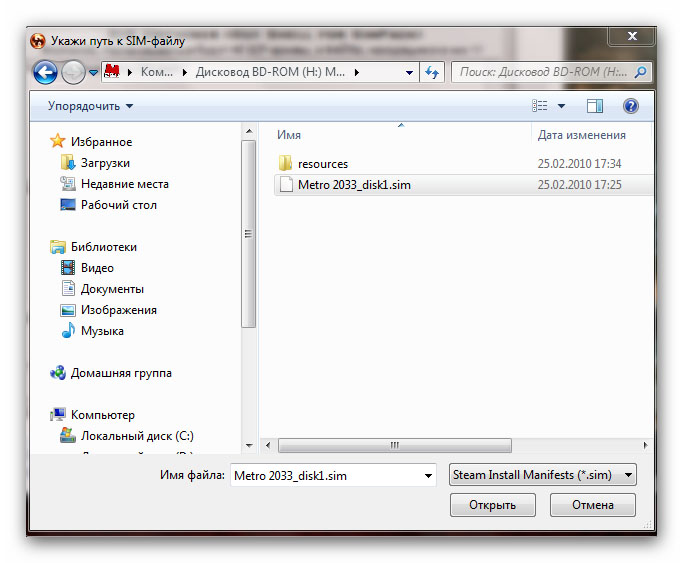Toggle the preview pane icon
The image size is (683, 563).
(x=595, y=106)
